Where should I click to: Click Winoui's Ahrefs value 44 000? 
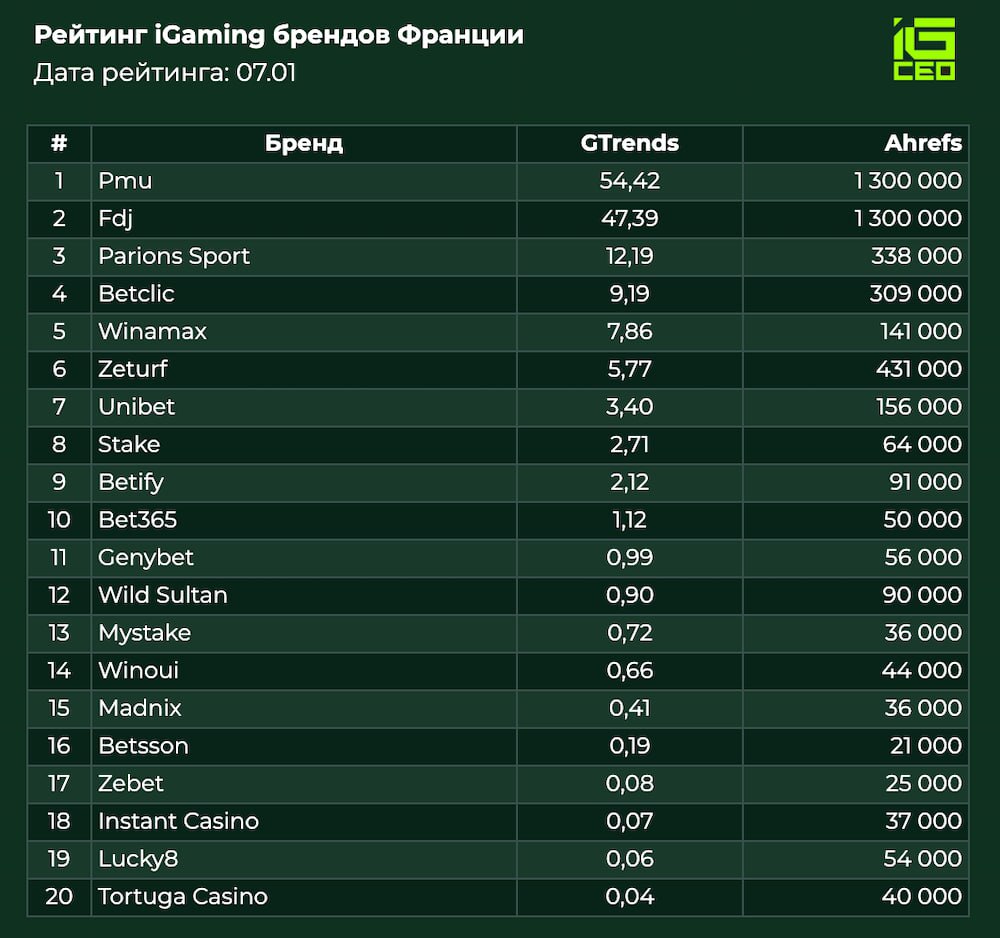921,670
